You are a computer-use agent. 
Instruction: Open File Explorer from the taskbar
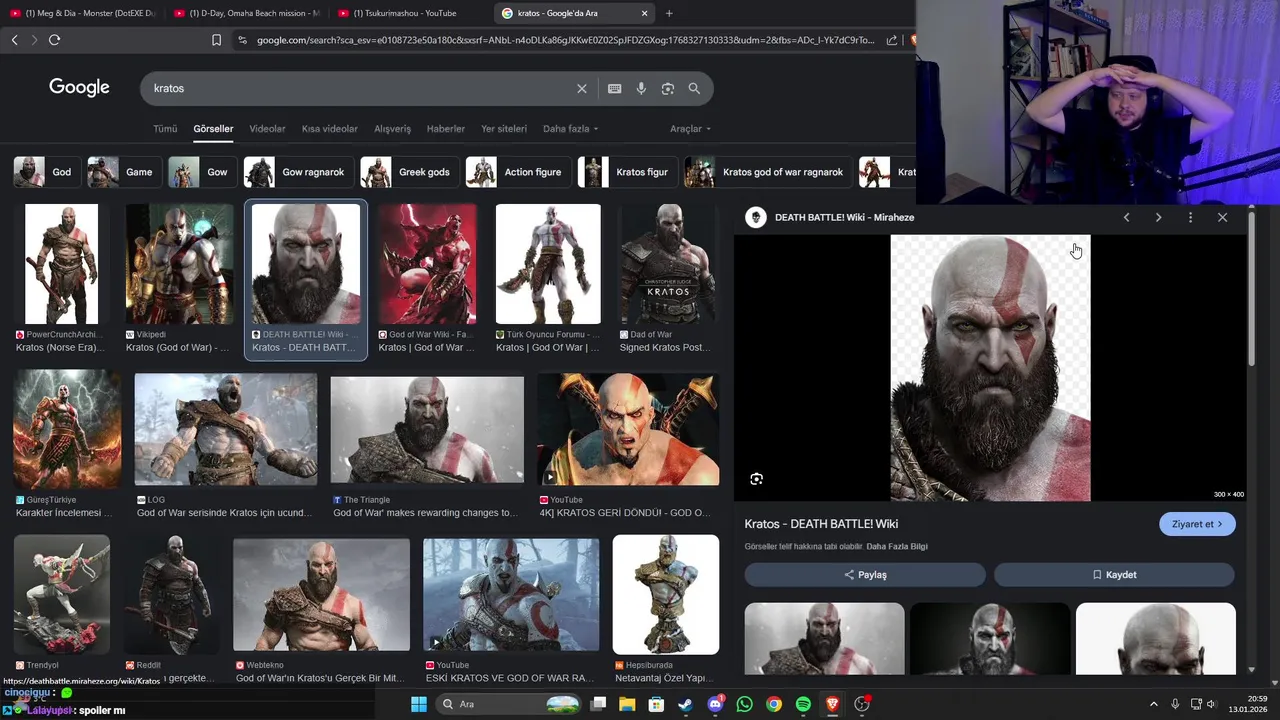coord(627,704)
